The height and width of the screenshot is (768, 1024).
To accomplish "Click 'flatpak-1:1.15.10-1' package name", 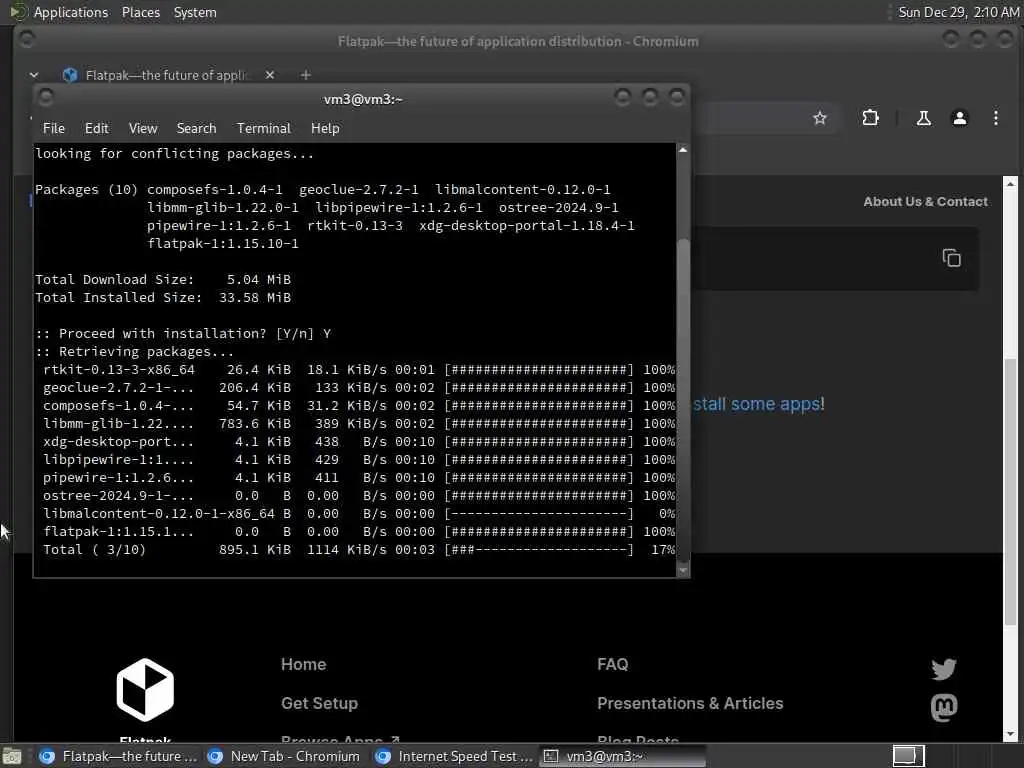I will pyautogui.click(x=223, y=244).
